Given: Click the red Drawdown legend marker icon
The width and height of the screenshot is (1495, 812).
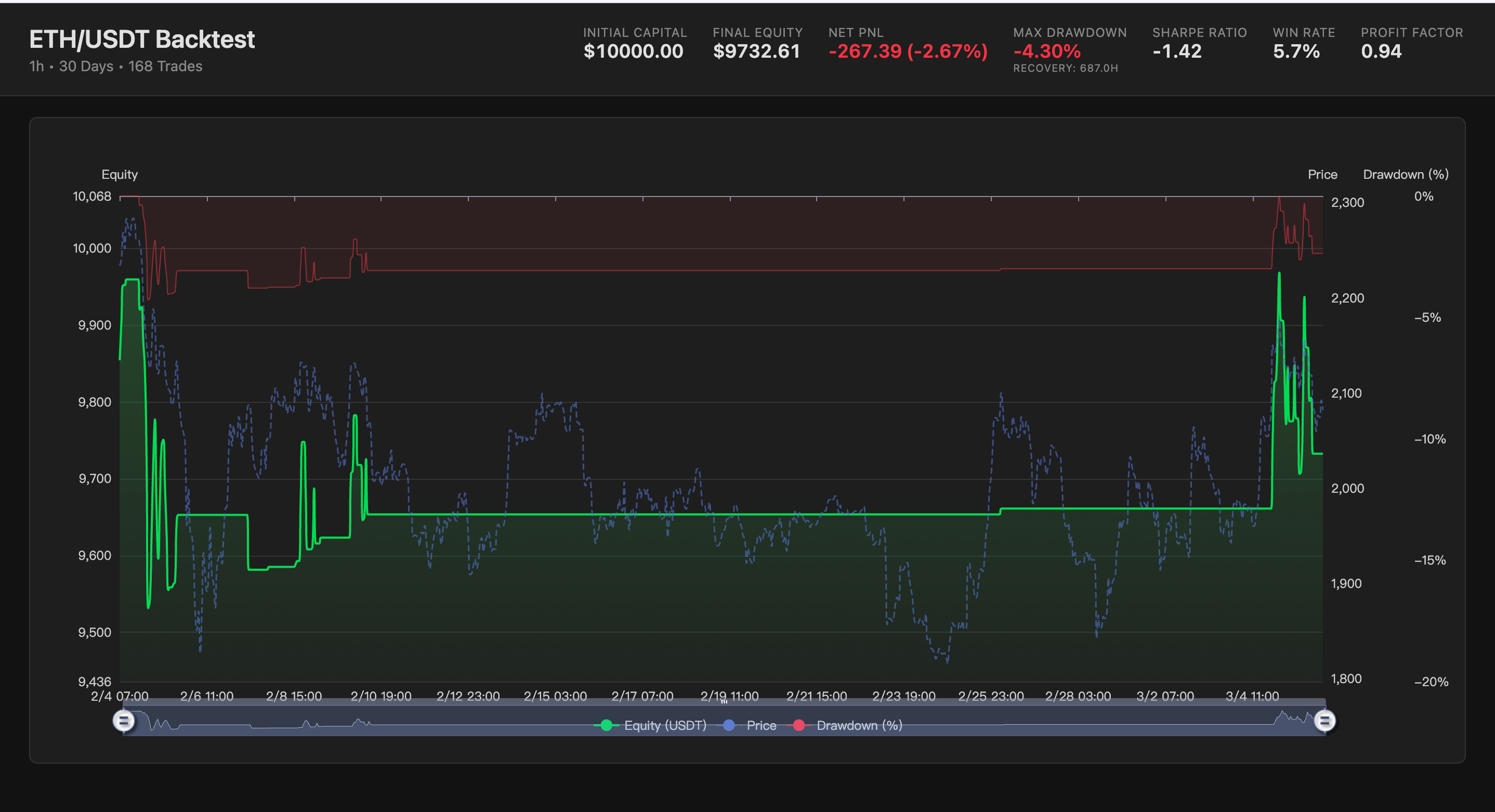Looking at the screenshot, I should (798, 726).
